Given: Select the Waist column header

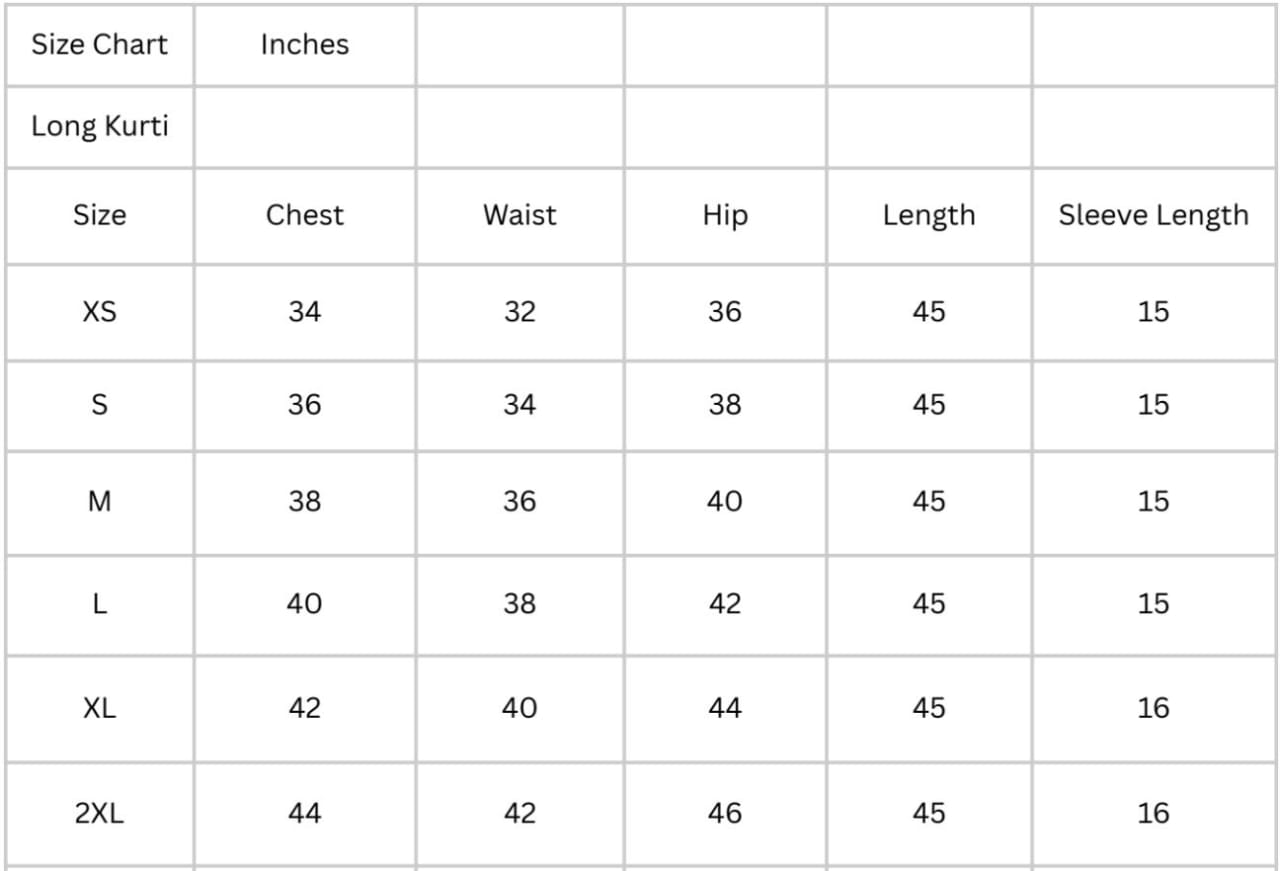Looking at the screenshot, I should (x=520, y=215).
